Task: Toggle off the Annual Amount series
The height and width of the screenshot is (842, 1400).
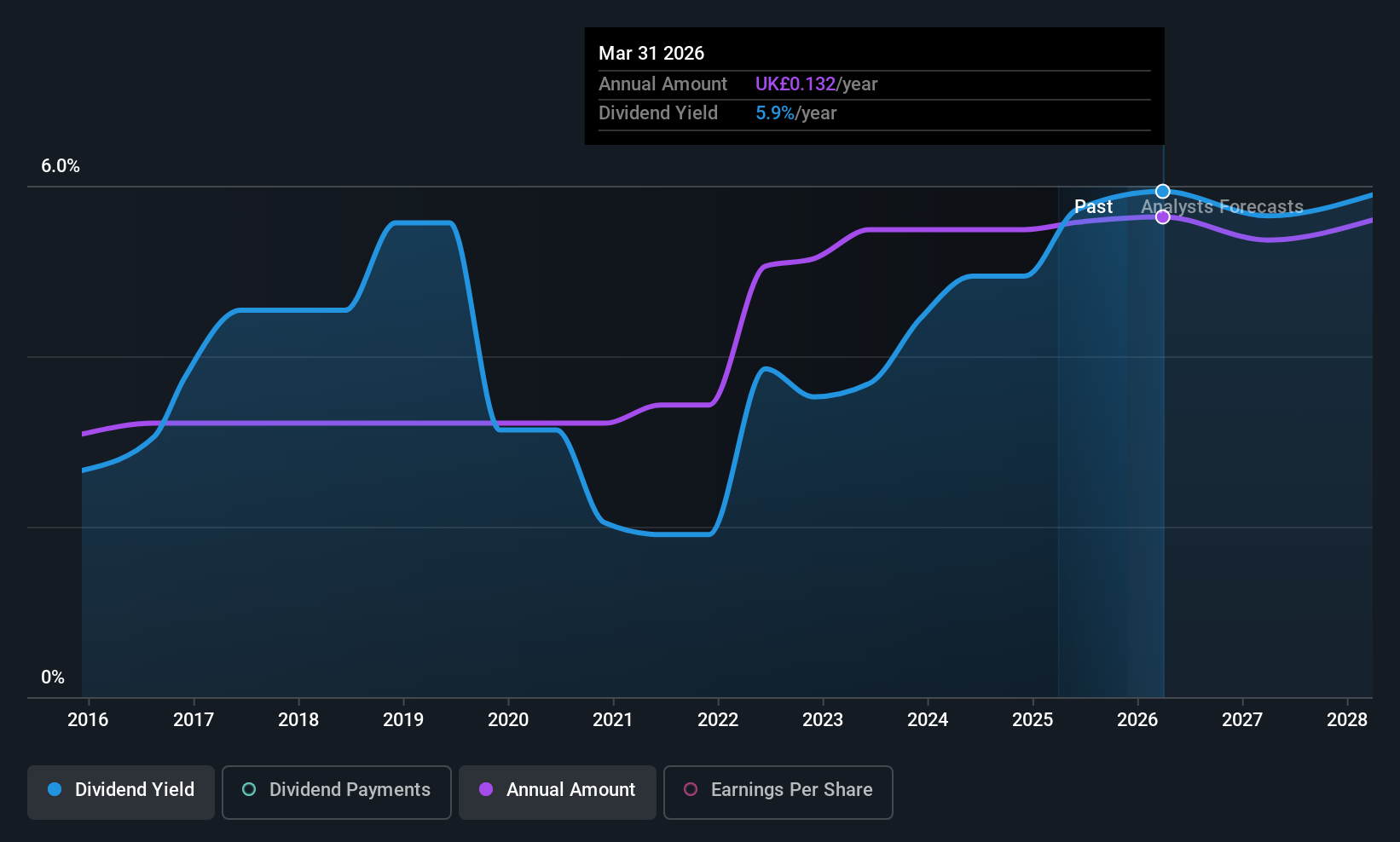Action: pos(557,791)
